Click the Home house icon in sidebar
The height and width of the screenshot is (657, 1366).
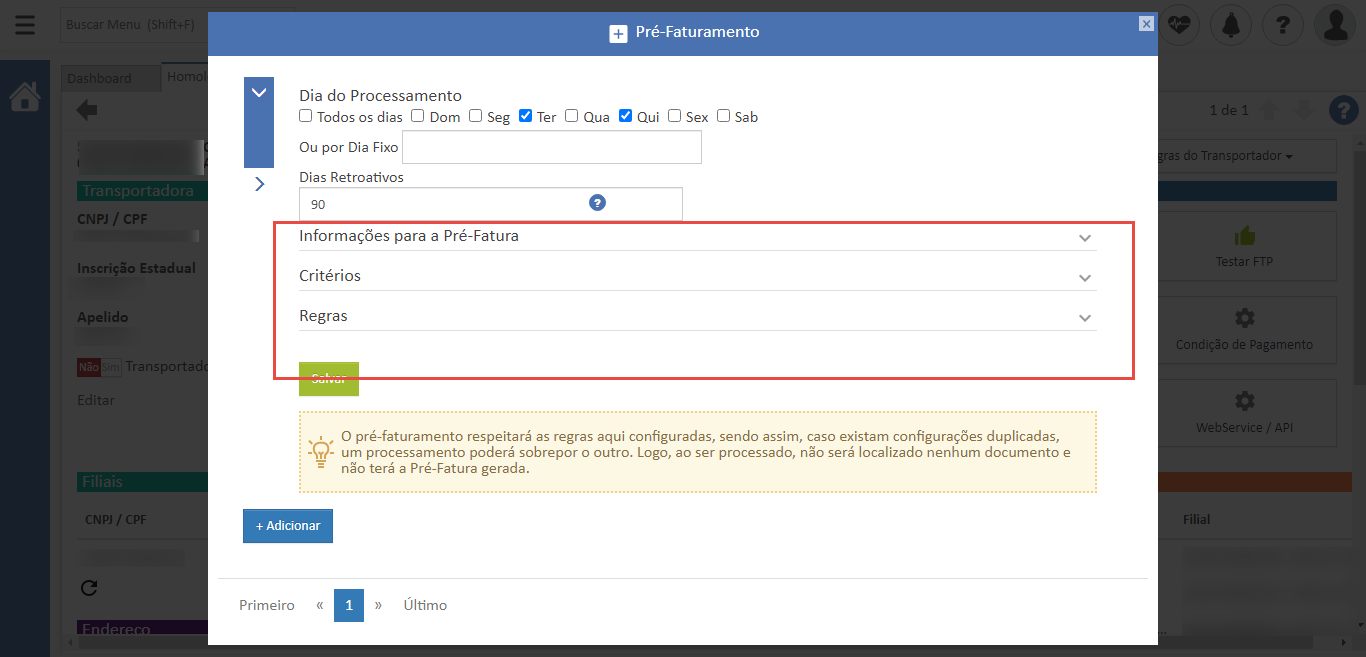pos(25,96)
